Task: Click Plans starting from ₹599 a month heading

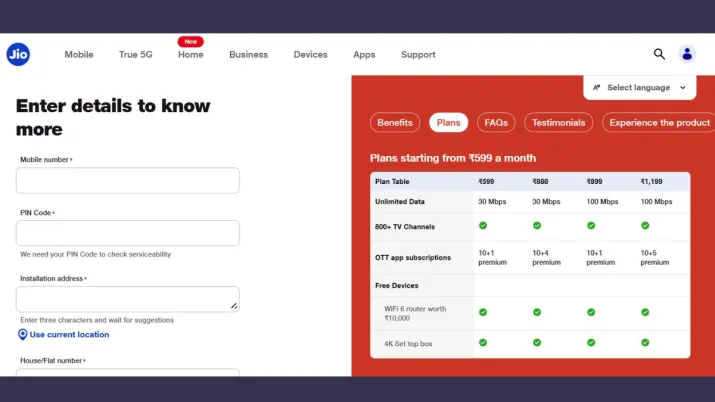Action: tap(453, 158)
